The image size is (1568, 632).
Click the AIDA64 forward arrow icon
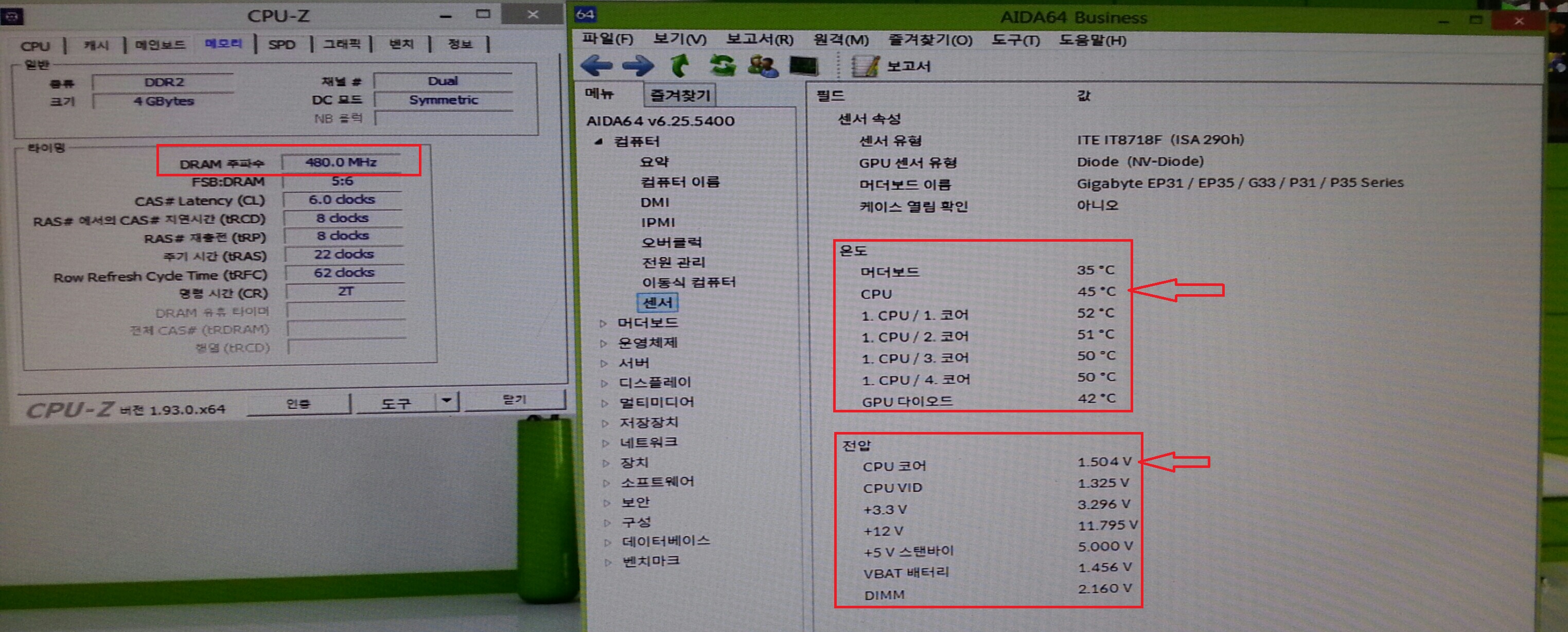click(637, 65)
